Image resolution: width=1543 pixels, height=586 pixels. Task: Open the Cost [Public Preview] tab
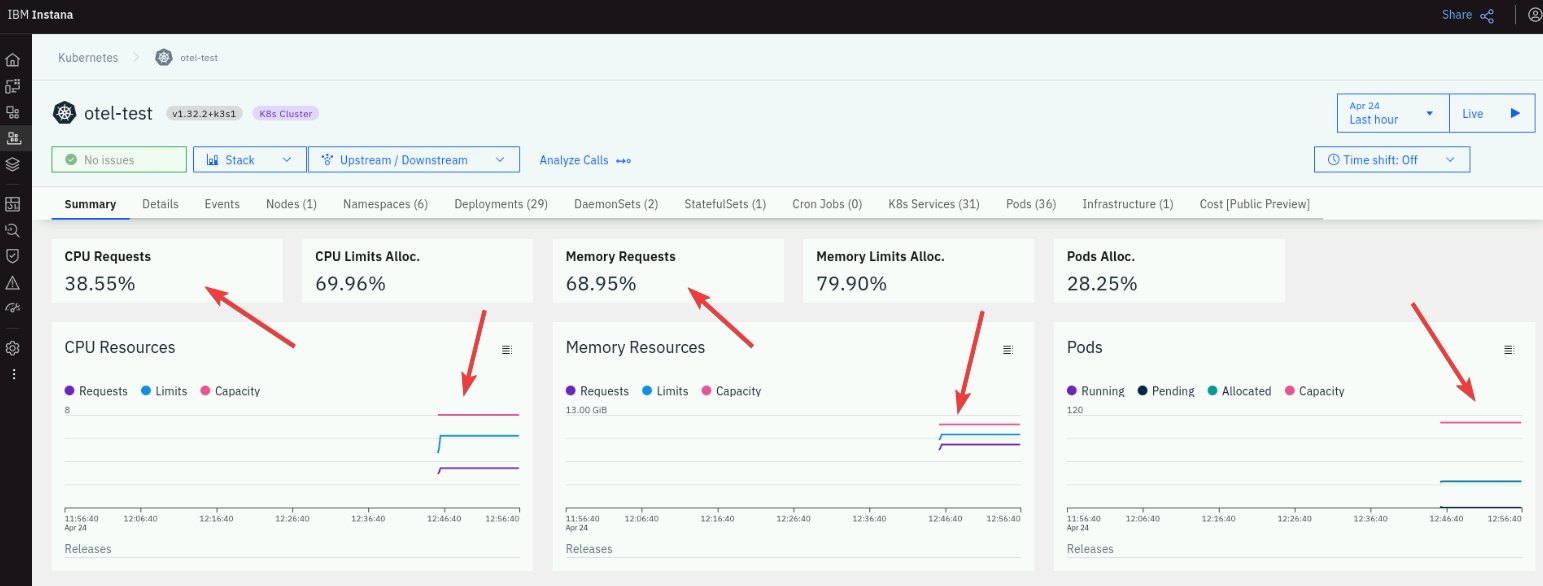1254,204
